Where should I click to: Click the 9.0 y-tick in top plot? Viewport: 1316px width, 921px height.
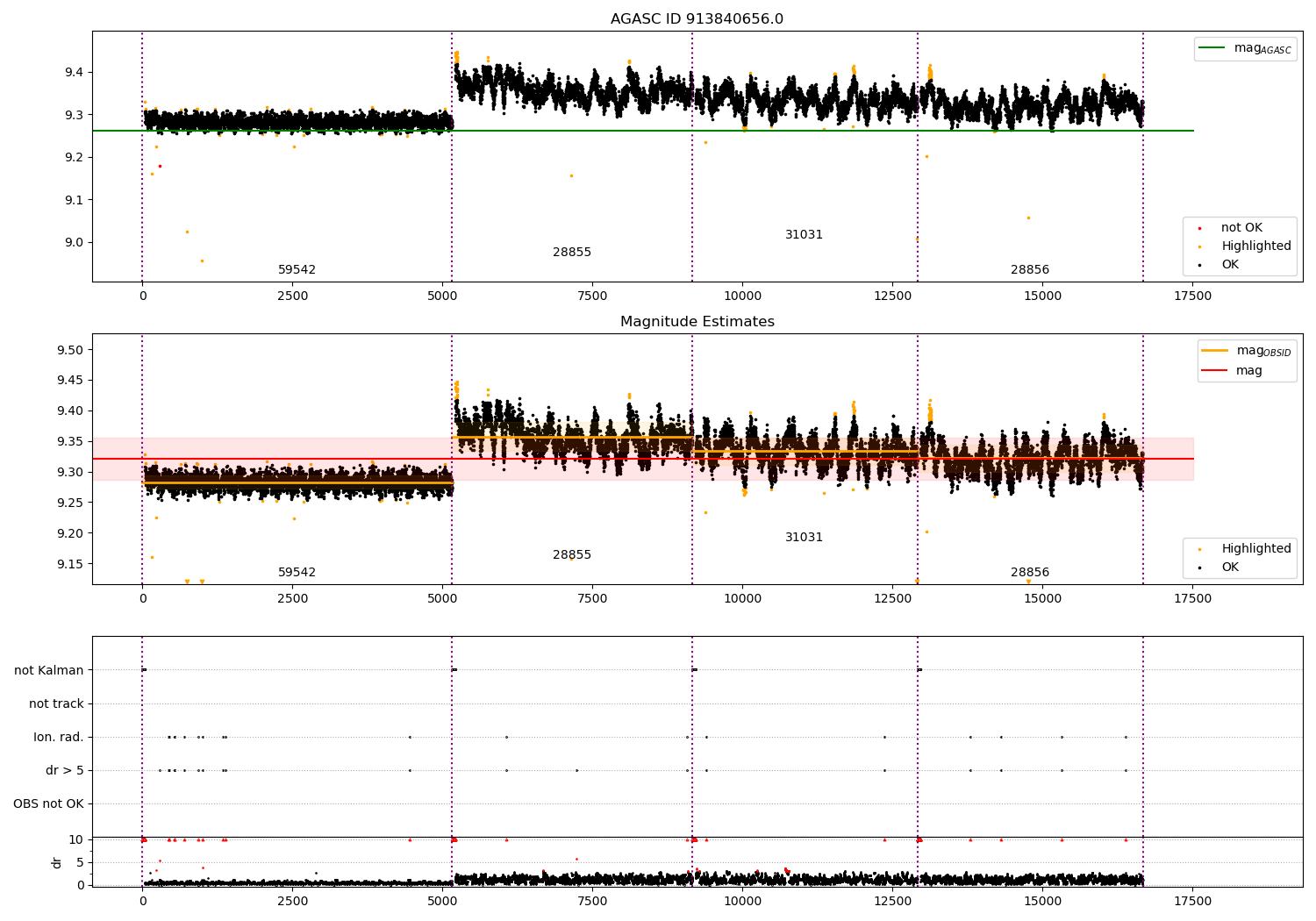point(75,243)
